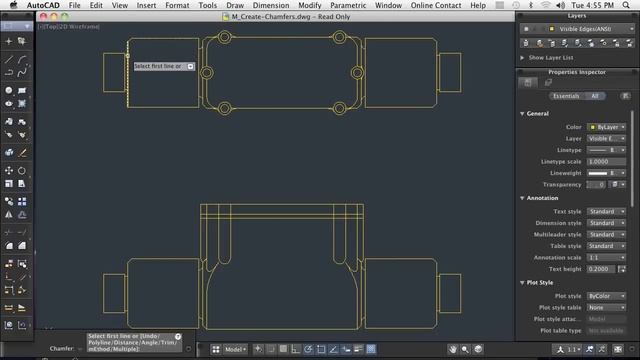Collapse the Plot Style section
The image size is (640, 360).
click(522, 282)
